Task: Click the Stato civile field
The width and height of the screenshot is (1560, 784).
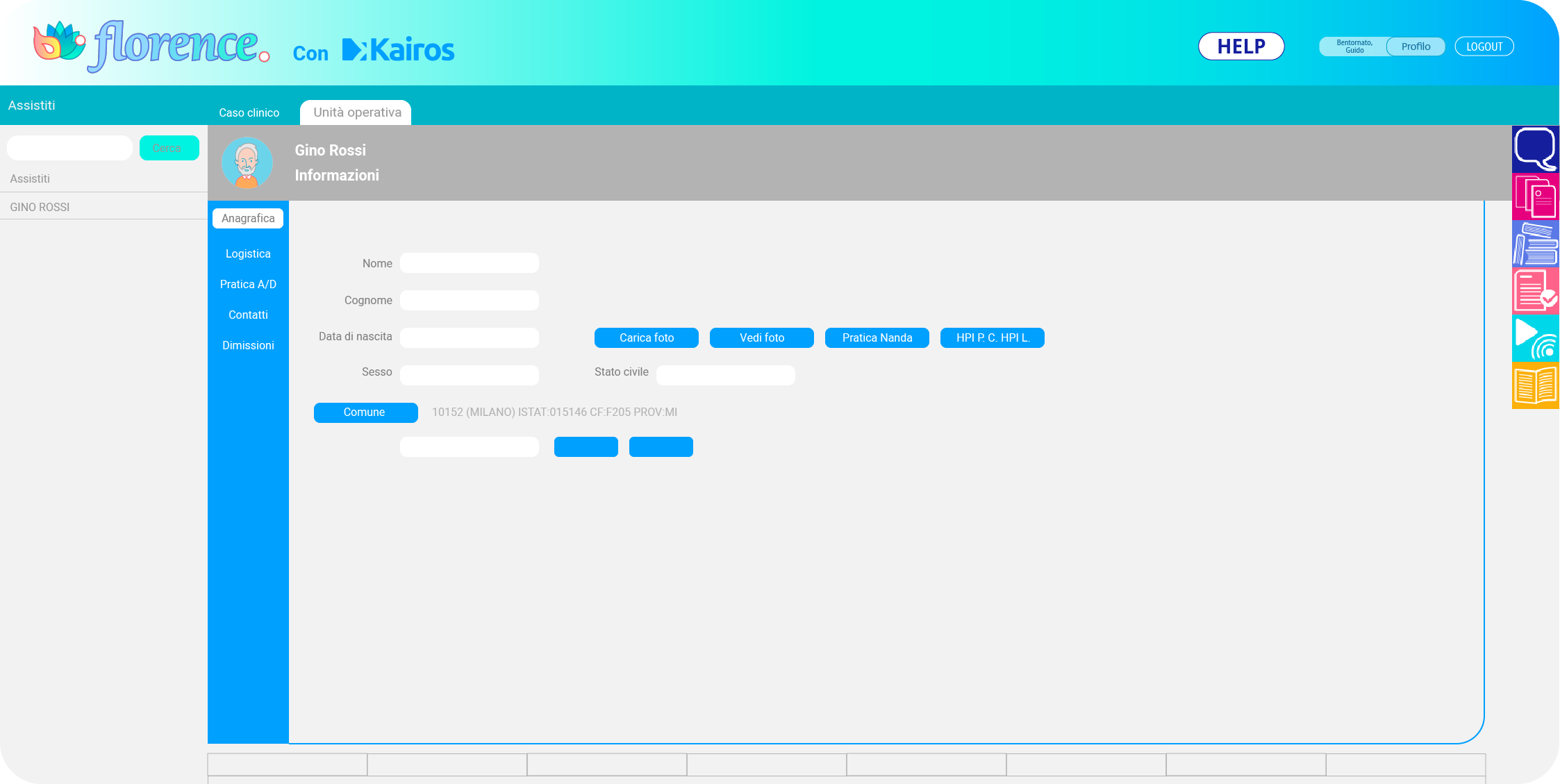Action: tap(725, 376)
